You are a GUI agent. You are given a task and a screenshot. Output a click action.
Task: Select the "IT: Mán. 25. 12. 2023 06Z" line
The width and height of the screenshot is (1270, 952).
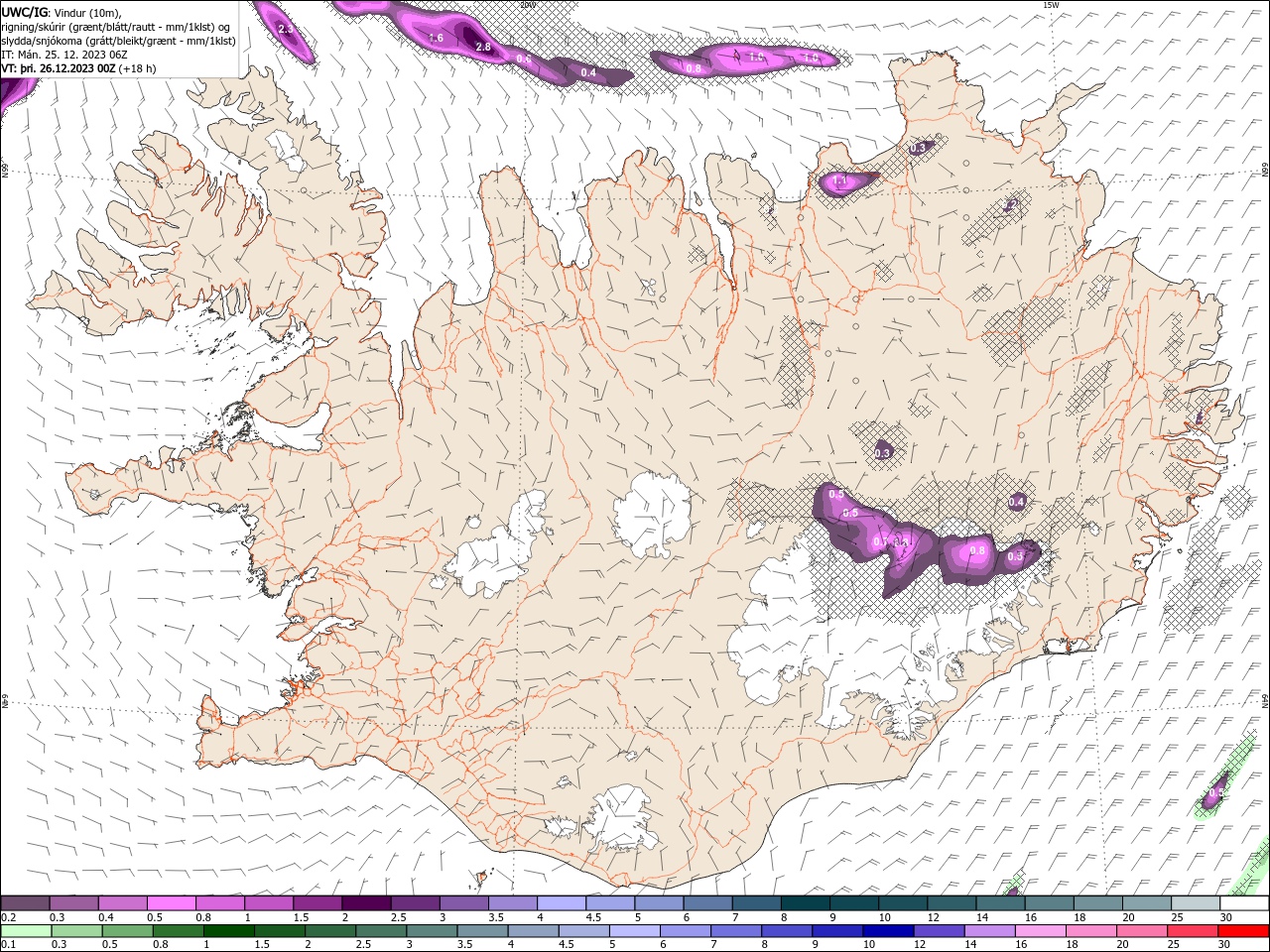coord(63,55)
